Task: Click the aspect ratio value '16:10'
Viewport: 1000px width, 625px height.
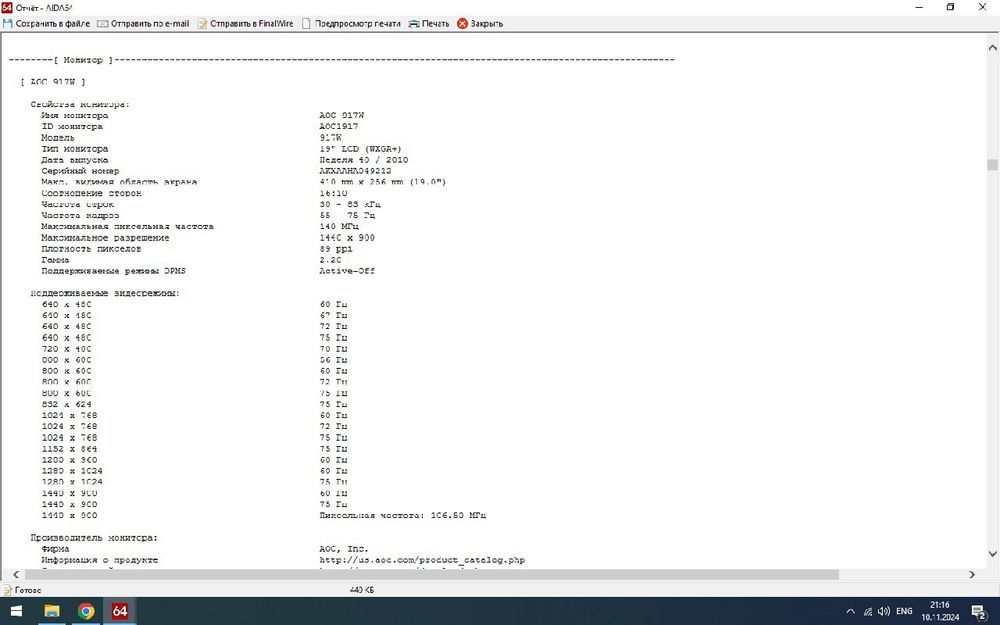Action: (x=334, y=193)
